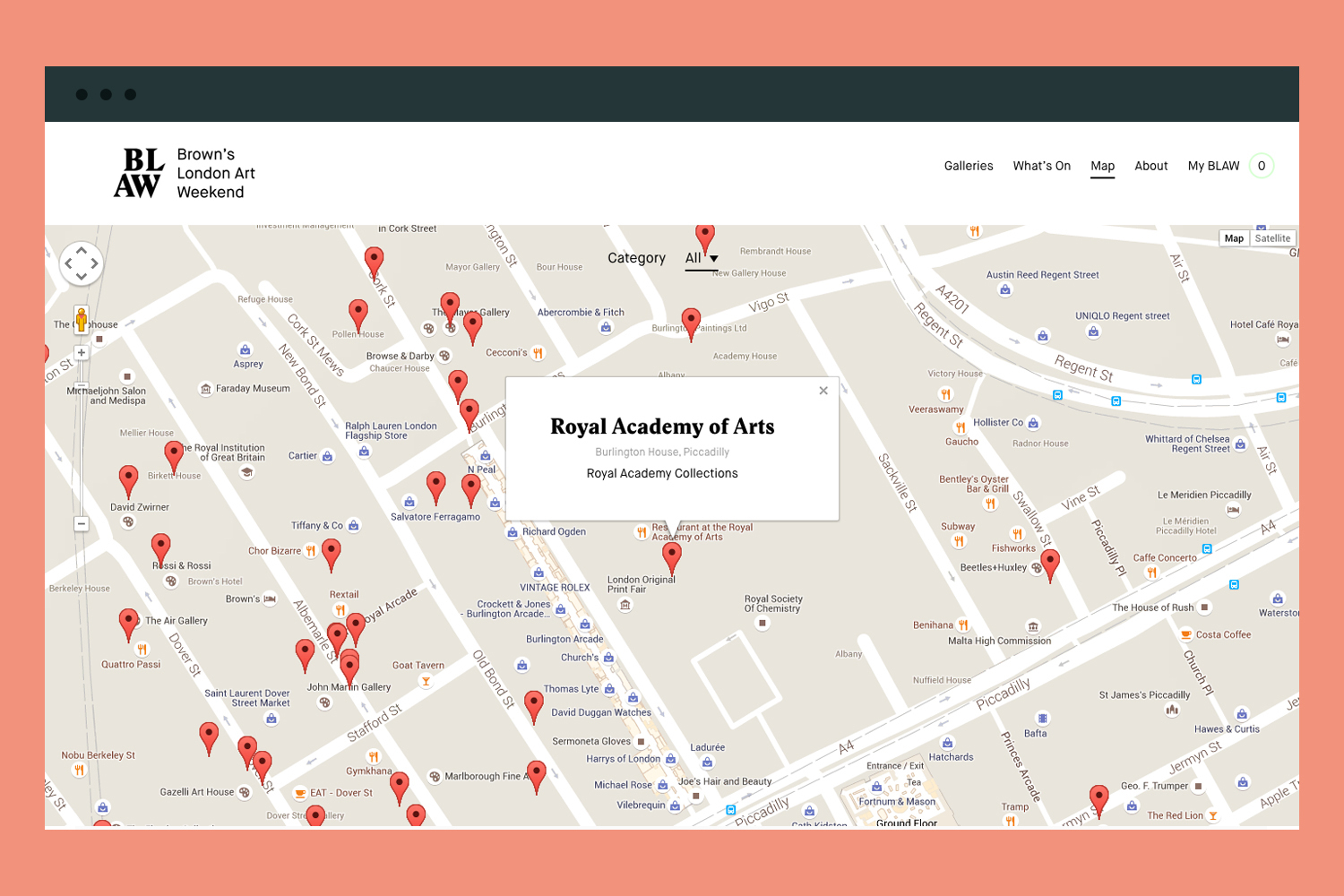The image size is (1344, 896).
Task: Switch to Satellite view
Action: click(1272, 238)
